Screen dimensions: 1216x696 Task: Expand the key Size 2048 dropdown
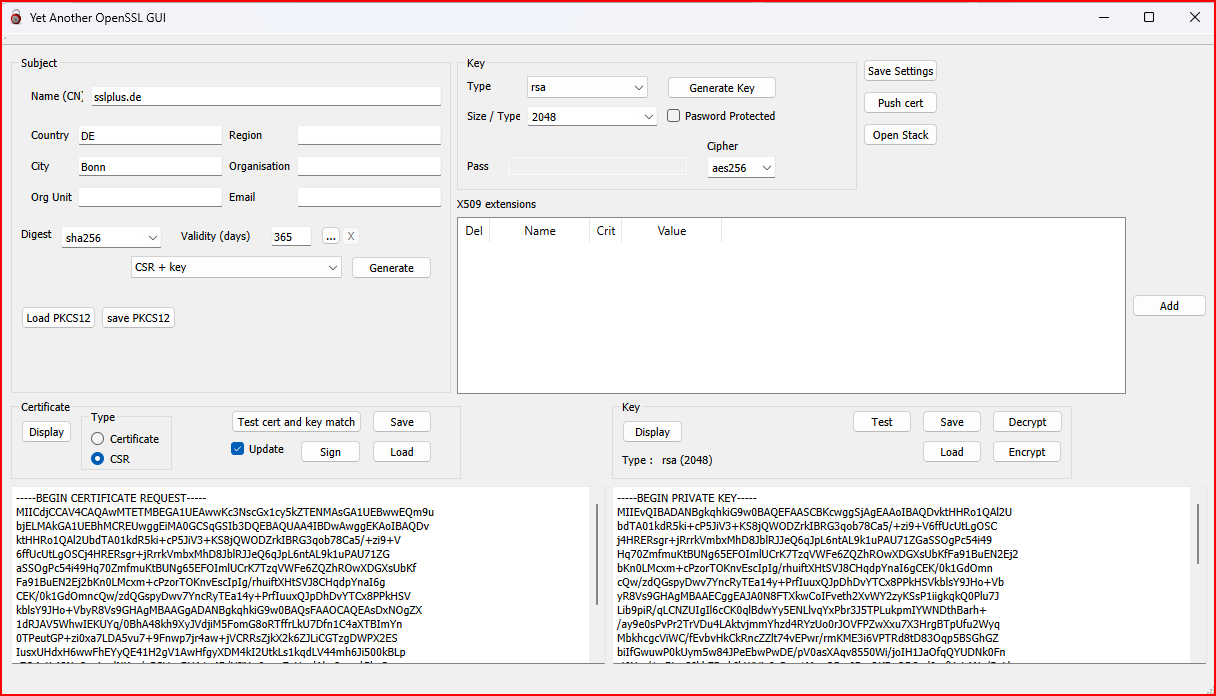coord(592,117)
